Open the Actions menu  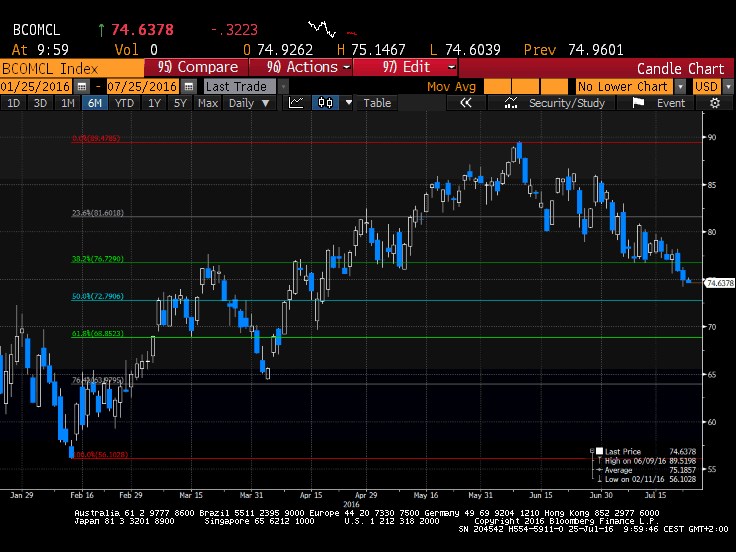tap(305, 68)
